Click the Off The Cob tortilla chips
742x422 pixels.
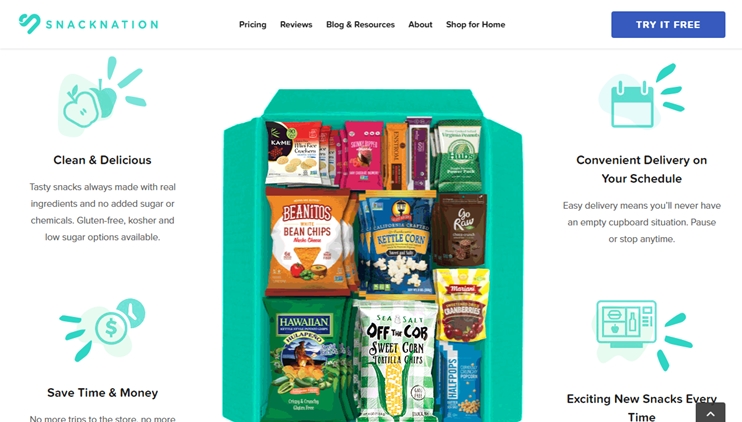pos(397,362)
